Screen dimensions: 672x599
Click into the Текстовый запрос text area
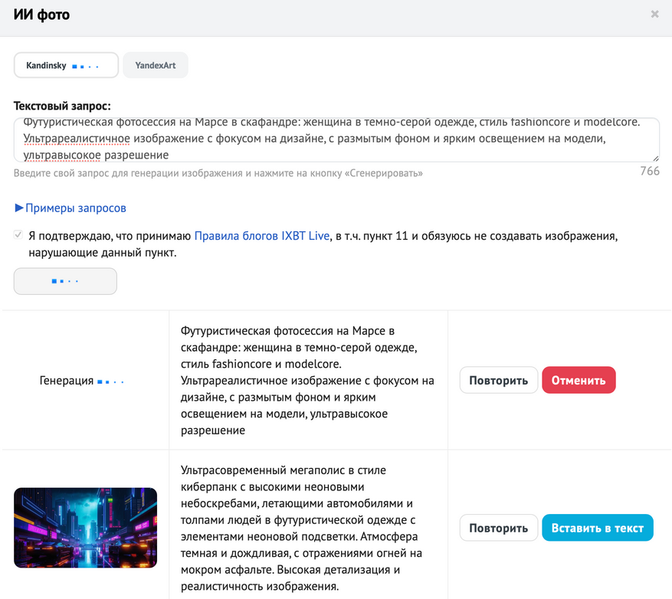(335, 139)
